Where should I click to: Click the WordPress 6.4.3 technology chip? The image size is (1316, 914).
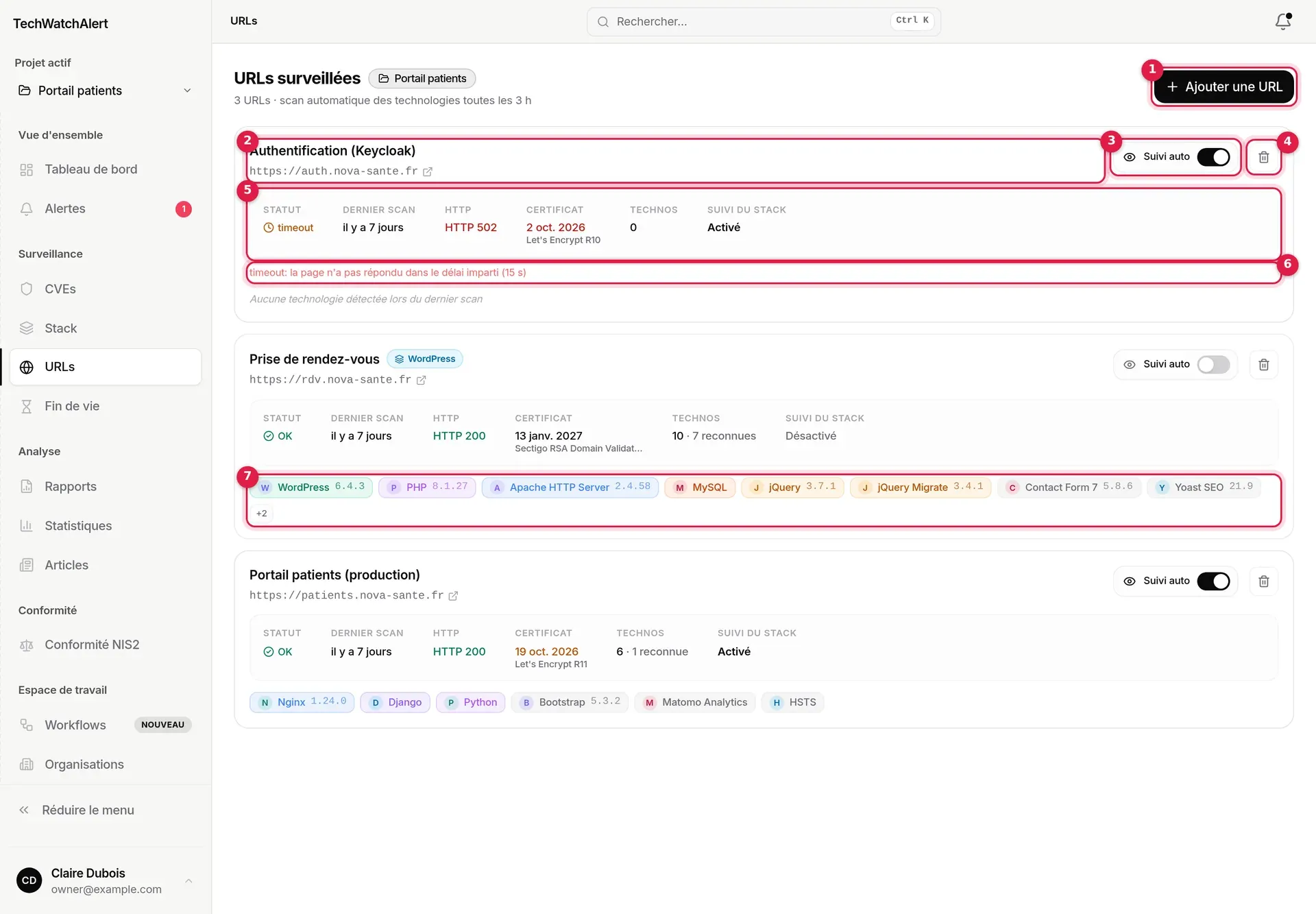pyautogui.click(x=311, y=487)
